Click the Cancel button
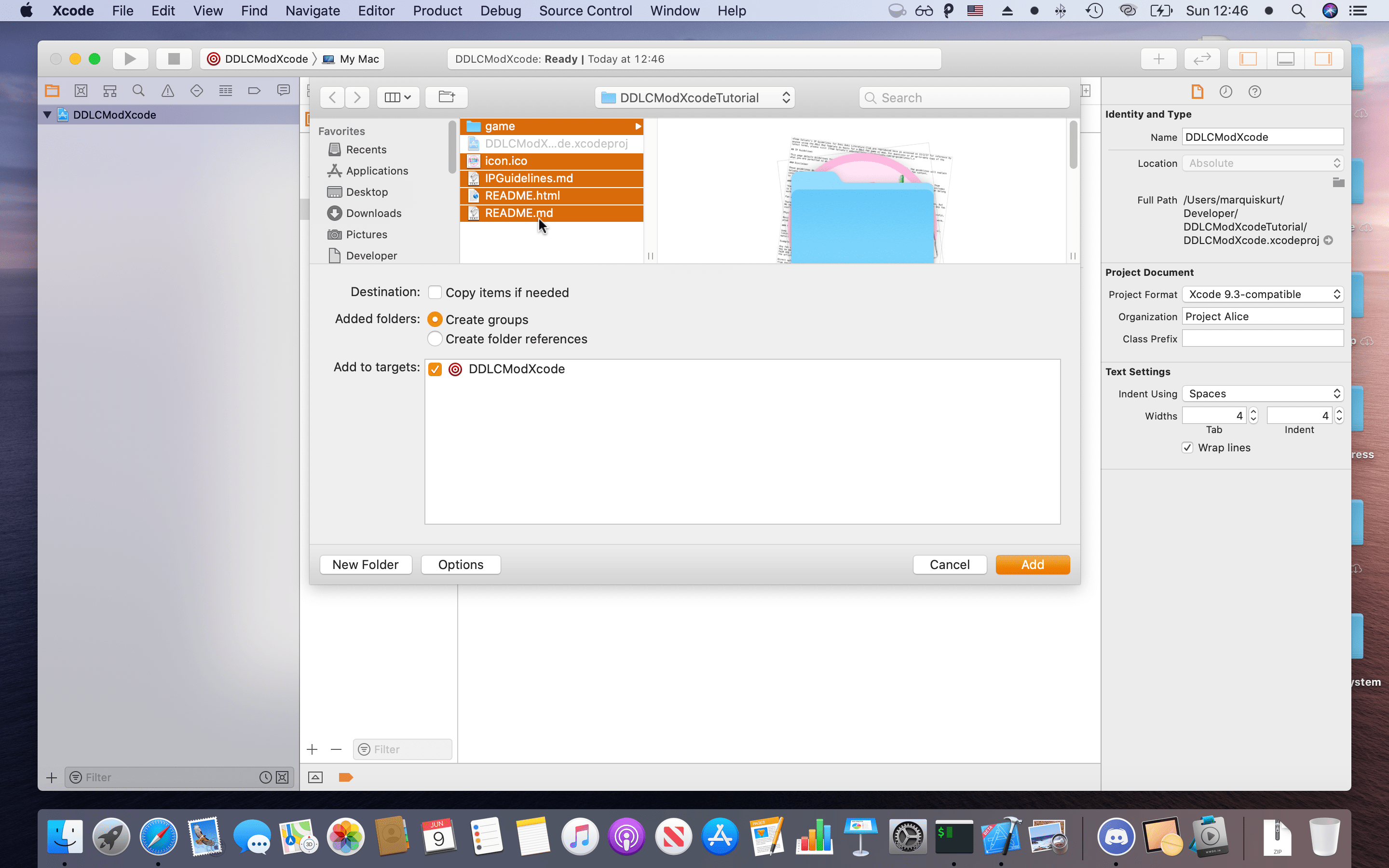This screenshot has height=868, width=1389. pos(950,565)
